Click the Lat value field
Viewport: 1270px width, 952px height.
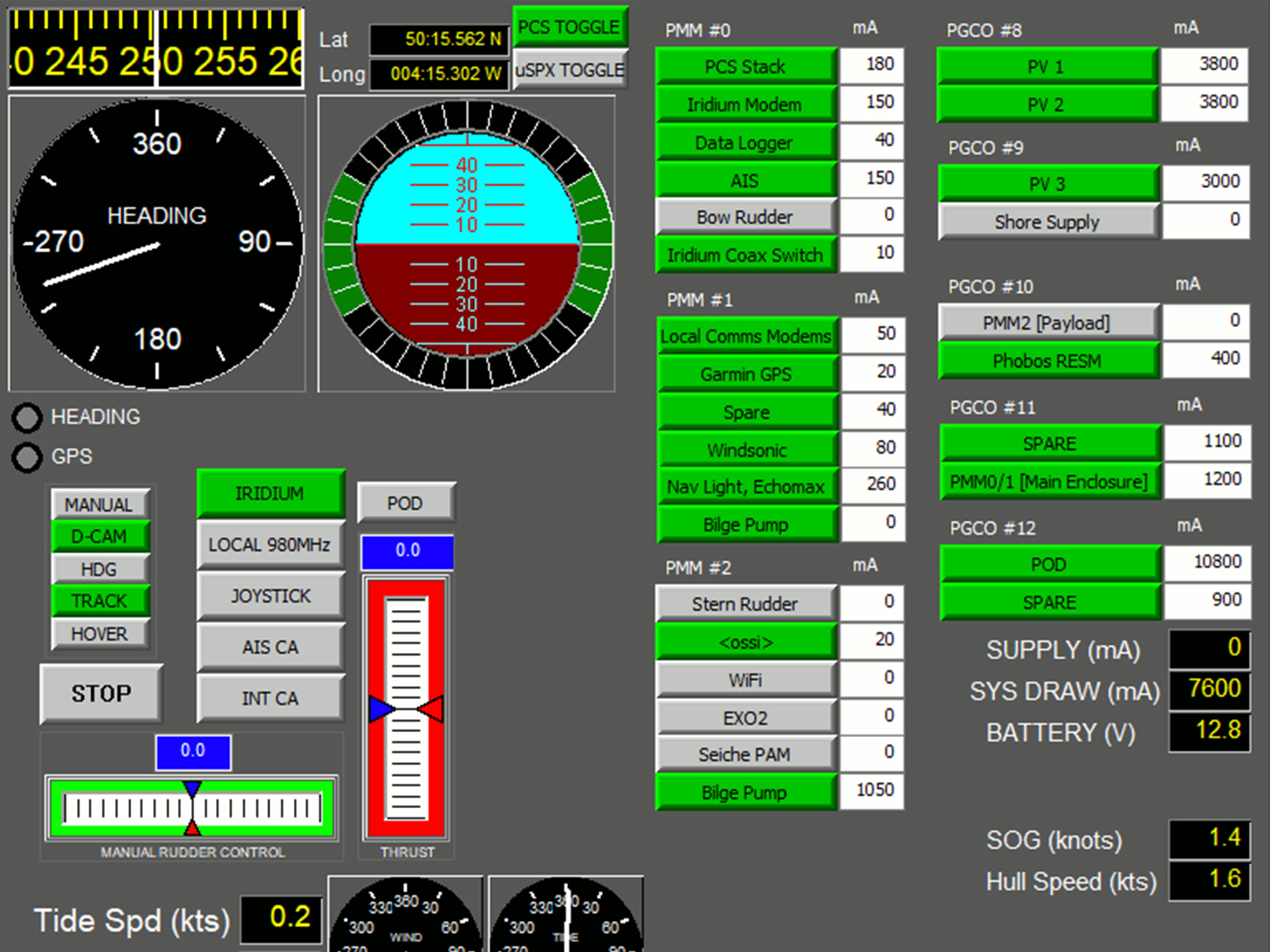[439, 39]
